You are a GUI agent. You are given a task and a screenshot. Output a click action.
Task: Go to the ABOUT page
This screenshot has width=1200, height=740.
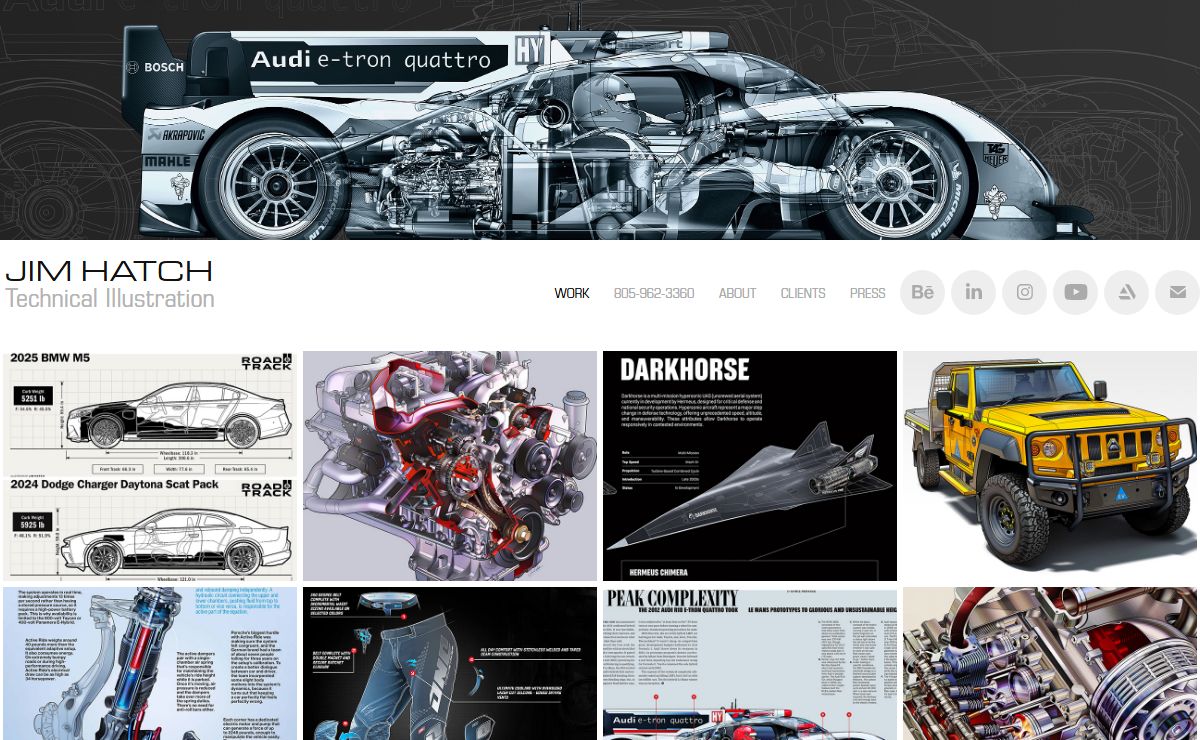tap(737, 293)
